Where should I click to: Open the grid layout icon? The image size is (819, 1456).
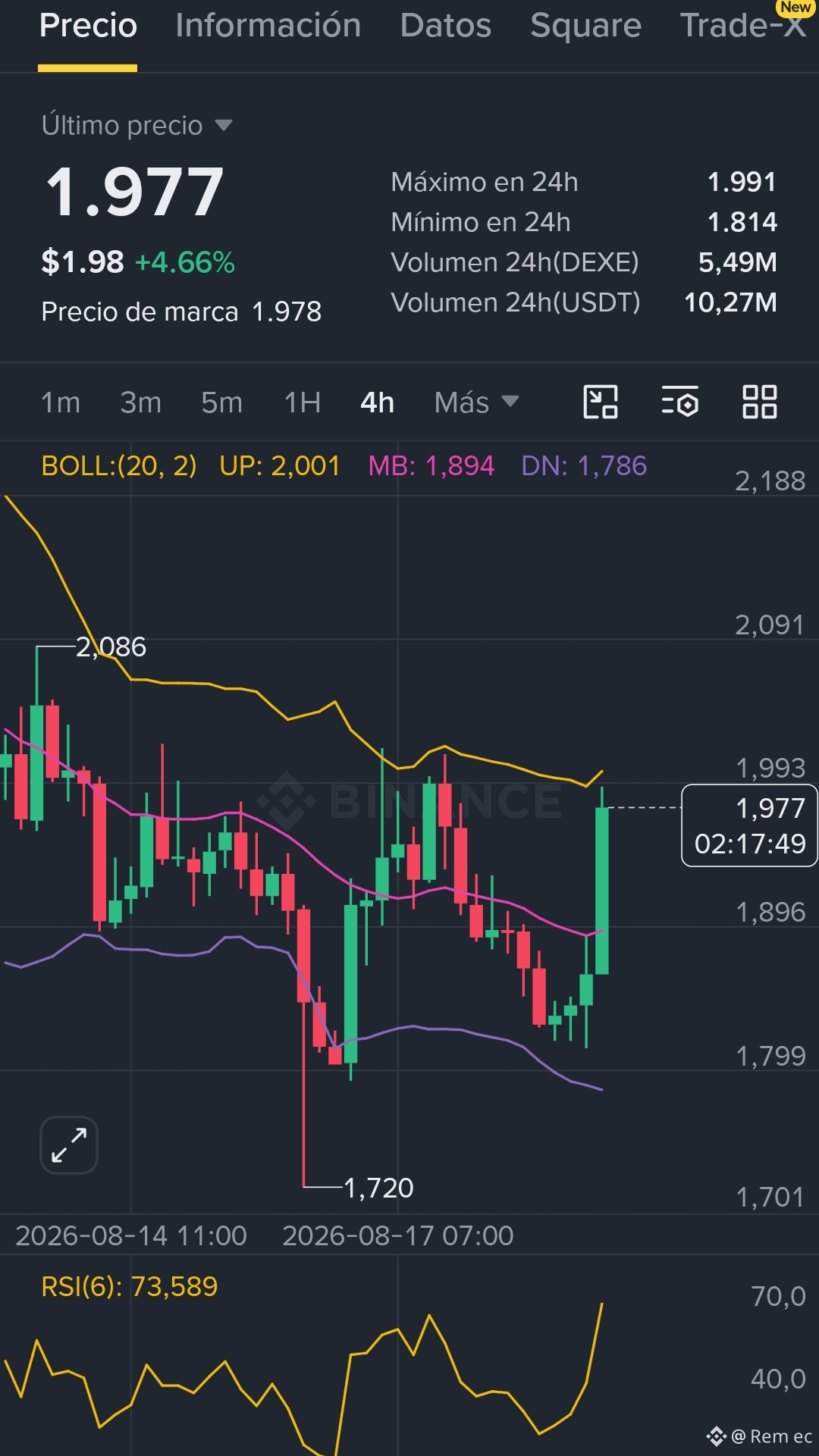(759, 402)
